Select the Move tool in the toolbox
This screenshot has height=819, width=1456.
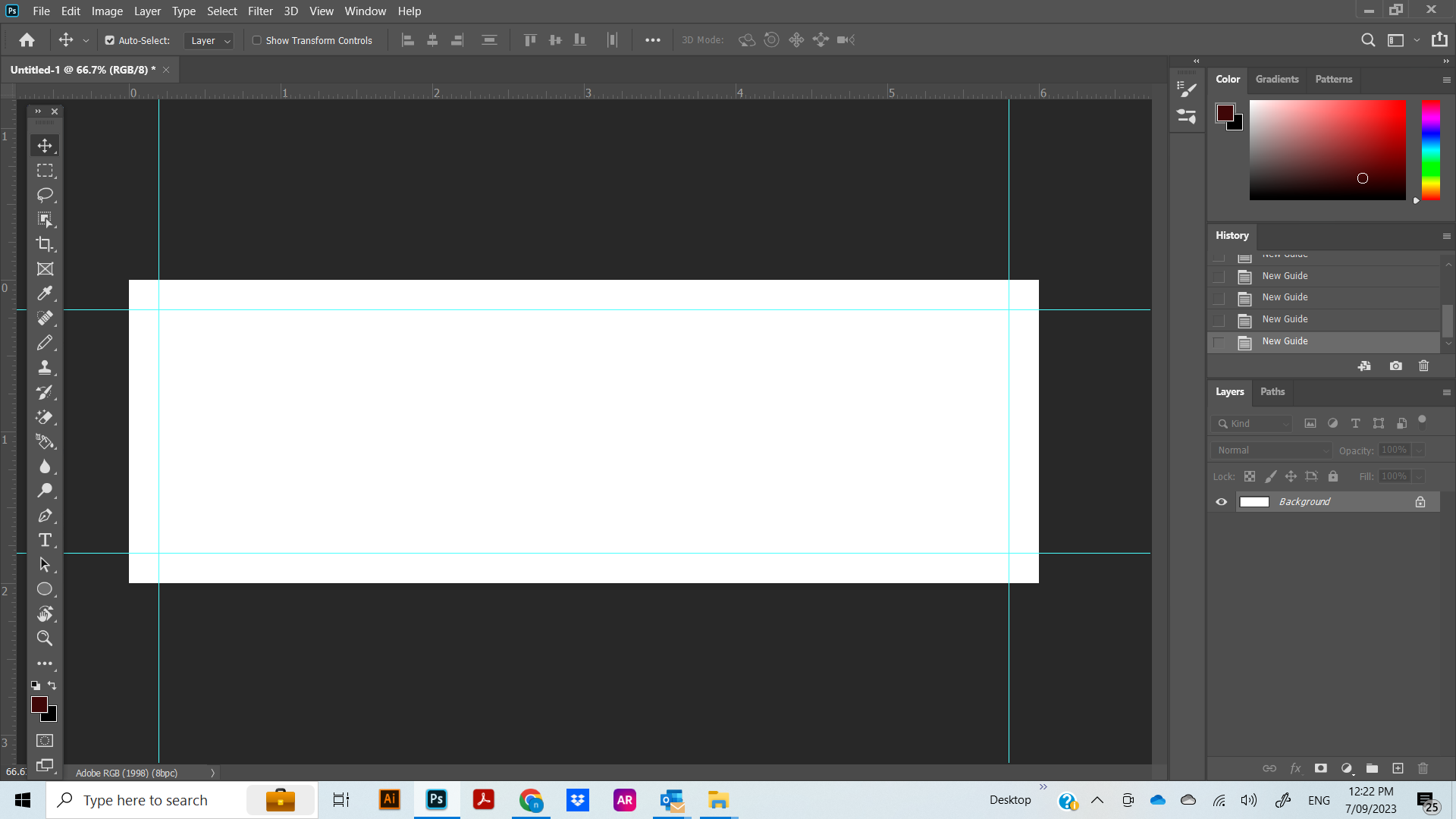tap(45, 146)
